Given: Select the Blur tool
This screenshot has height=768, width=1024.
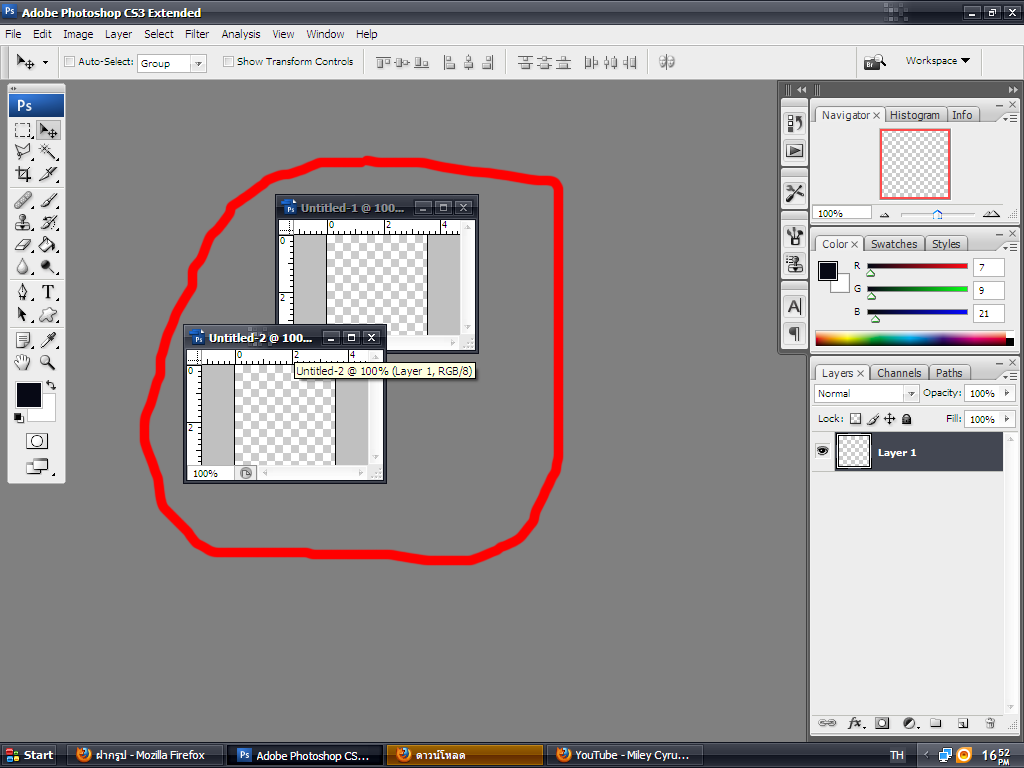Looking at the screenshot, I should (23, 266).
